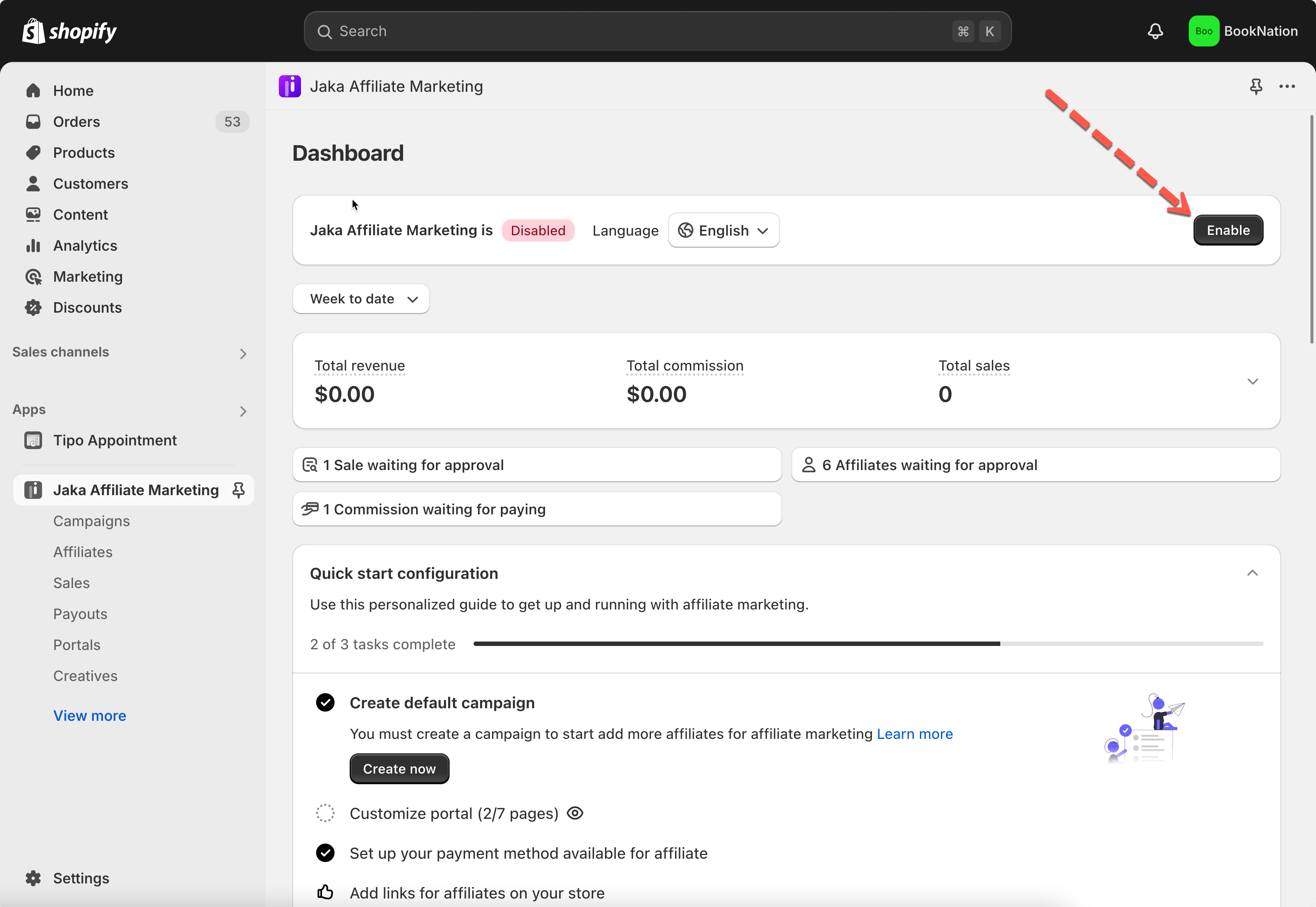Click the Create default campaign checkmark
Viewport: 1316px width, 907px height.
click(x=325, y=703)
